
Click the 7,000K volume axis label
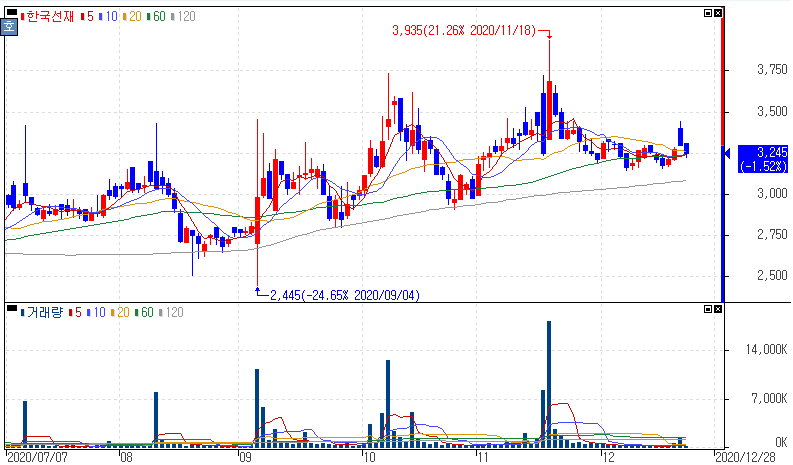770,399
